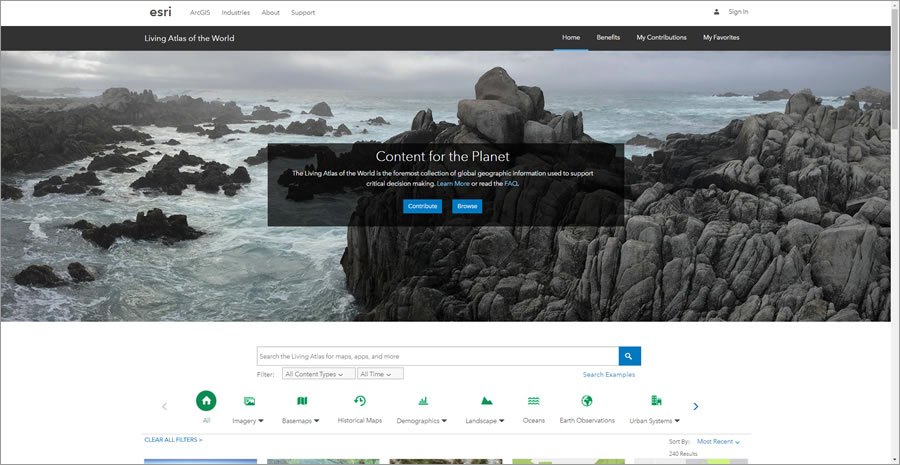Open the Most Recent sort dropdown
Image resolution: width=900 pixels, height=465 pixels.
coord(719,441)
